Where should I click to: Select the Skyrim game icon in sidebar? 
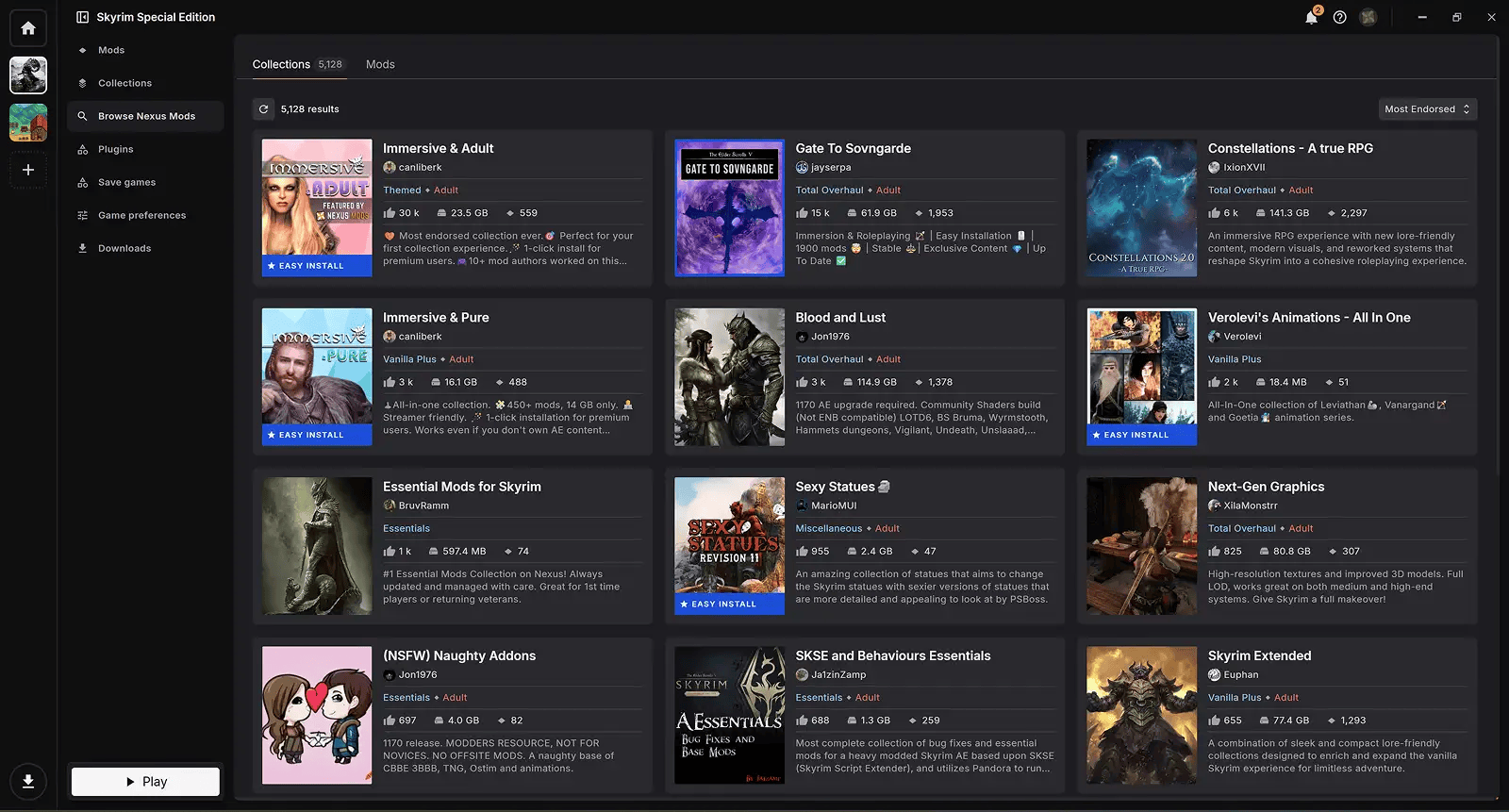[28, 75]
